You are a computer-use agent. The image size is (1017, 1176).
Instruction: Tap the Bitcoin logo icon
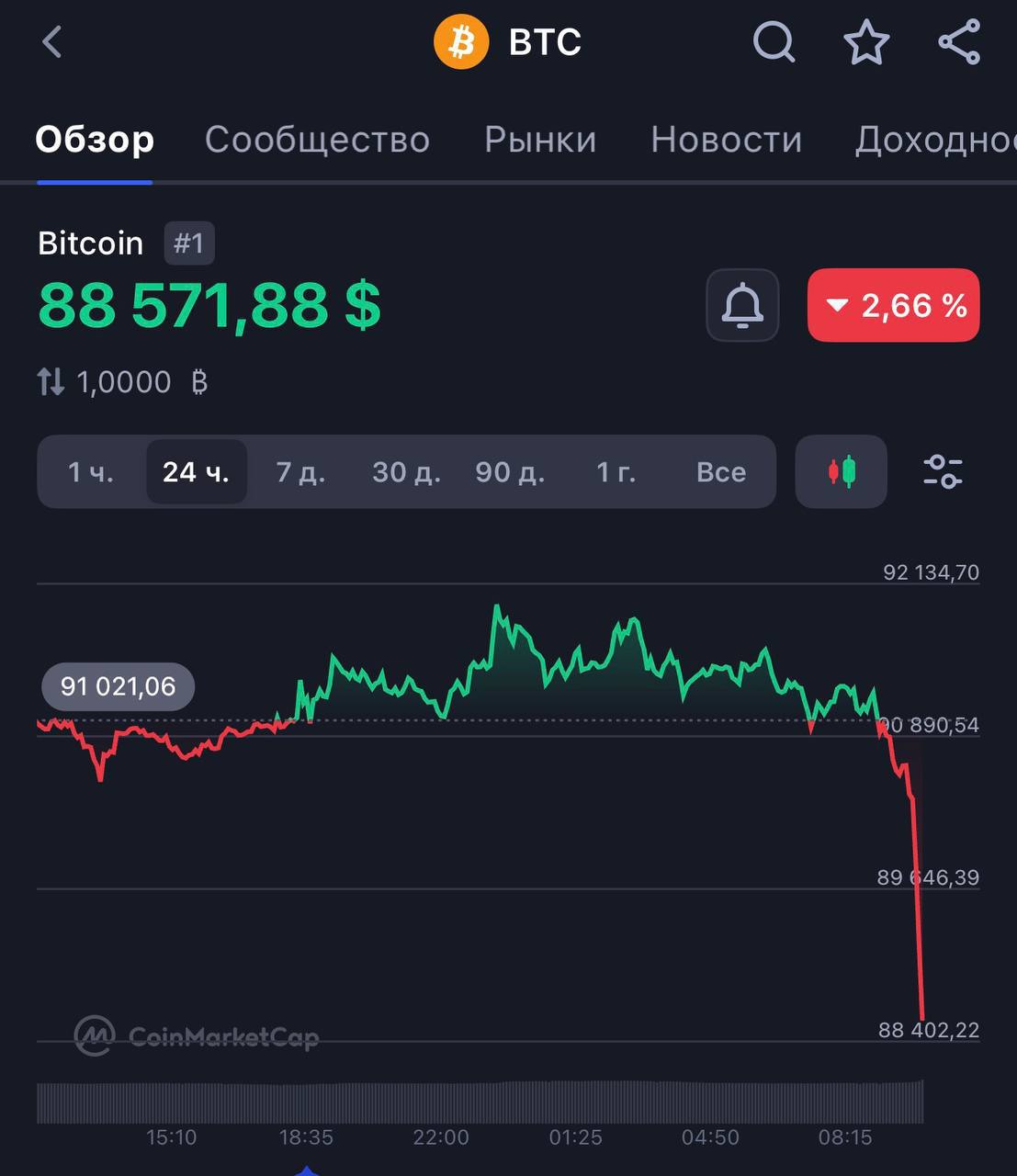460,41
